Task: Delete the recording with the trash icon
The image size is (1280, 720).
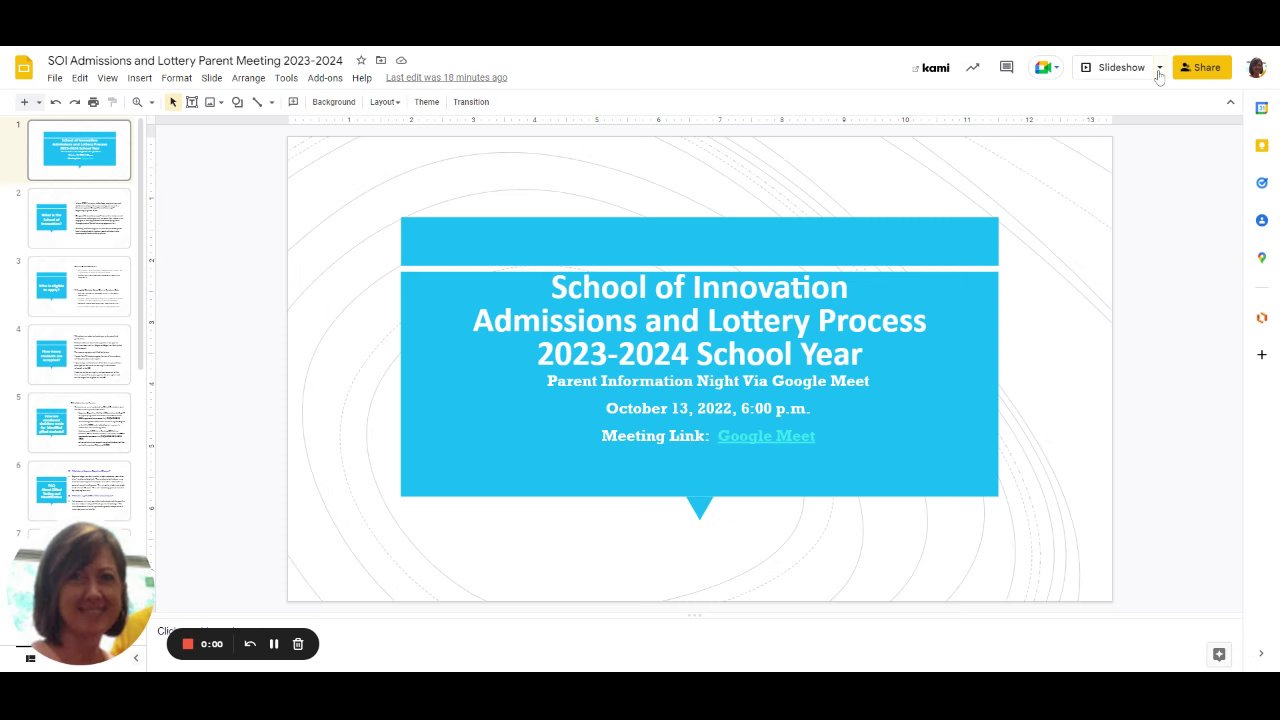Action: [298, 644]
